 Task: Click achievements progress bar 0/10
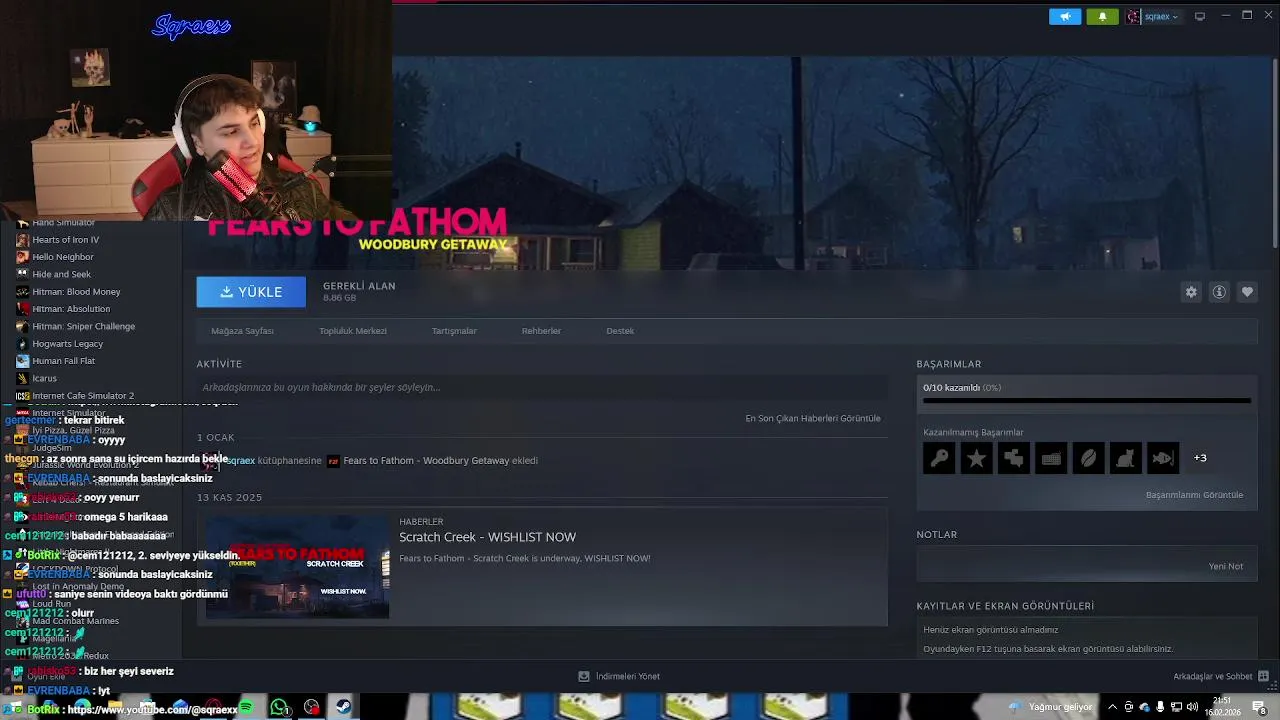(x=1087, y=401)
